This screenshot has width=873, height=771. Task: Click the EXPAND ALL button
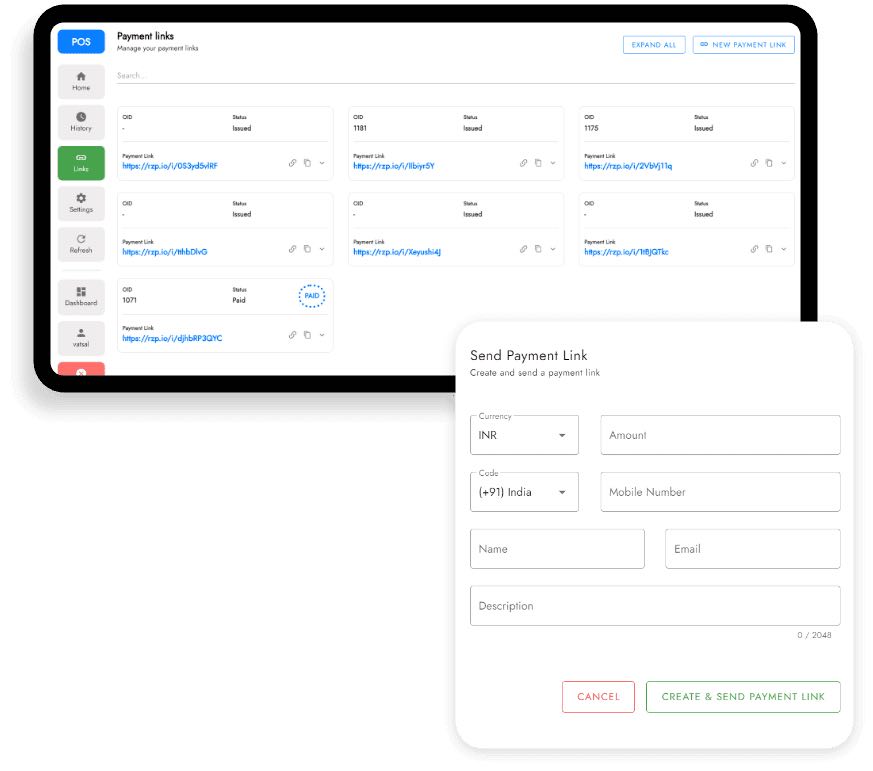(654, 45)
